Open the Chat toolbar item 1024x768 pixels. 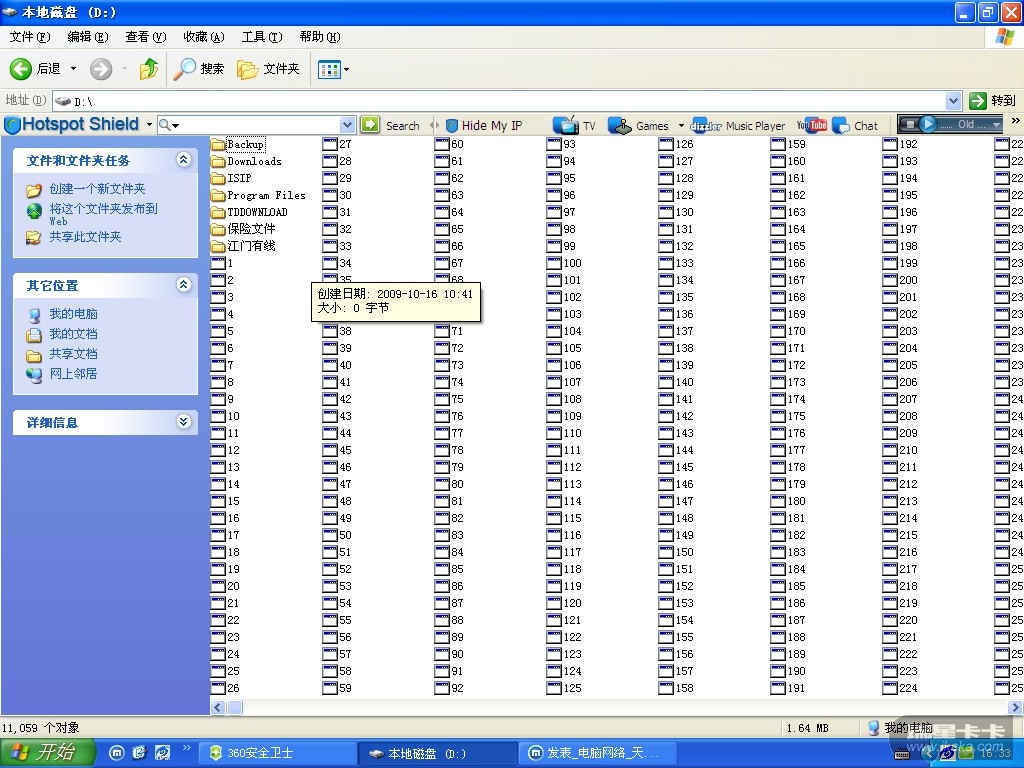tap(856, 125)
